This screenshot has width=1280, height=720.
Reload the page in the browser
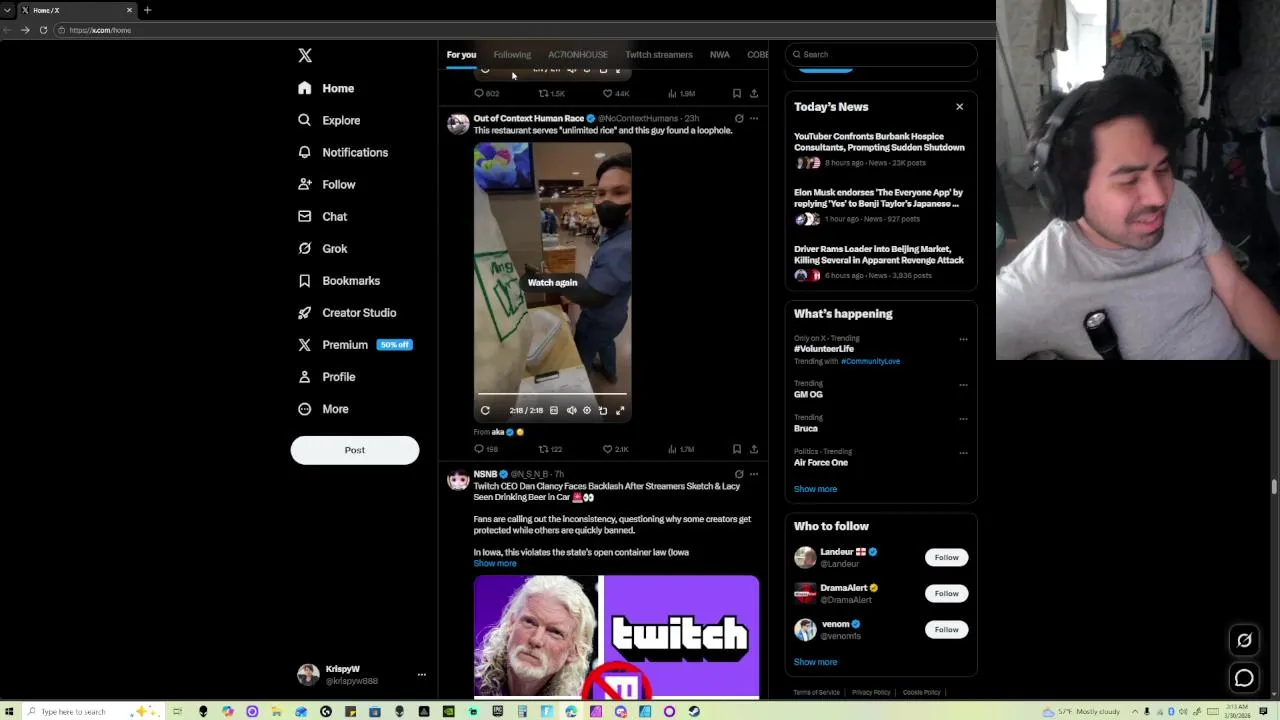(43, 30)
